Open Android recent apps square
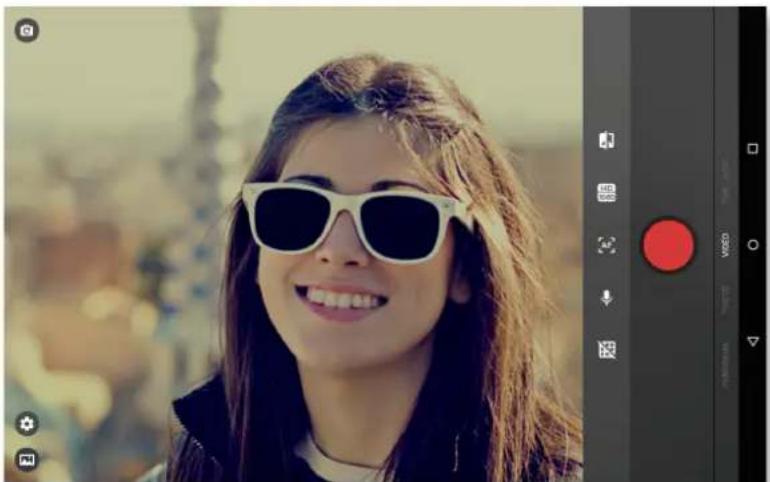Viewport: 770px width, 482px height. pos(752,148)
